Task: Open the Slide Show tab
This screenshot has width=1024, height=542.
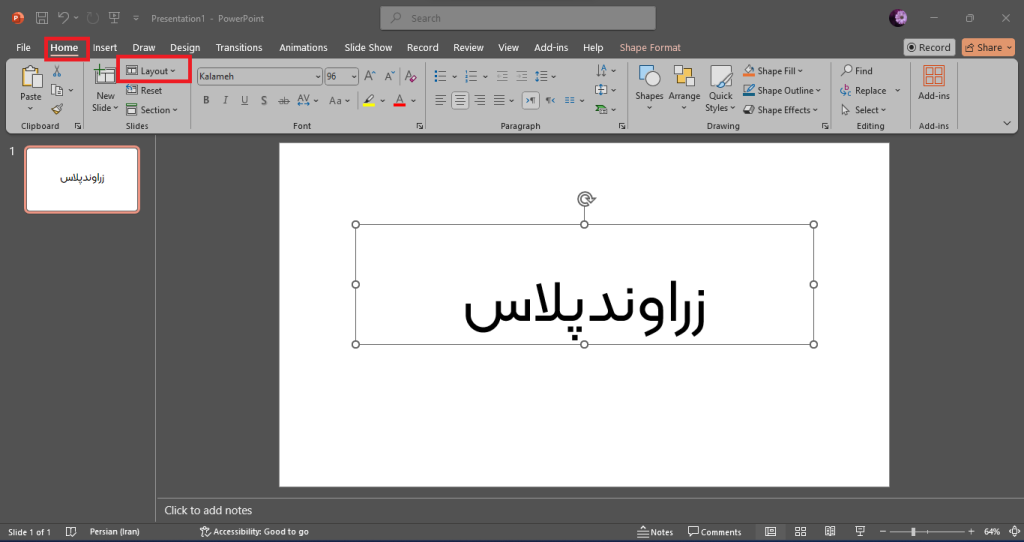Action: [x=368, y=48]
